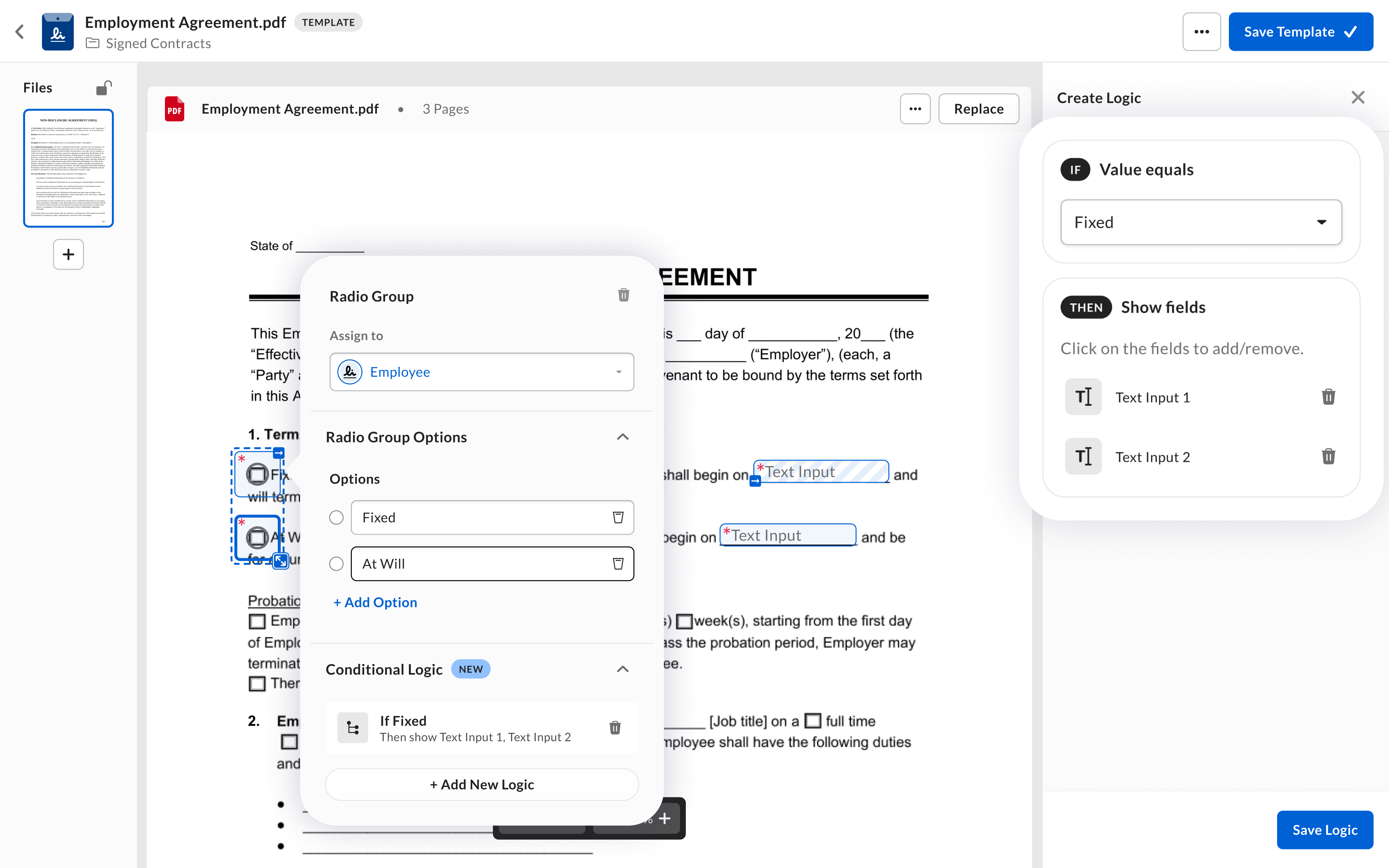The width and height of the screenshot is (1389, 868).
Task: Click the Add Option link
Action: click(x=376, y=602)
